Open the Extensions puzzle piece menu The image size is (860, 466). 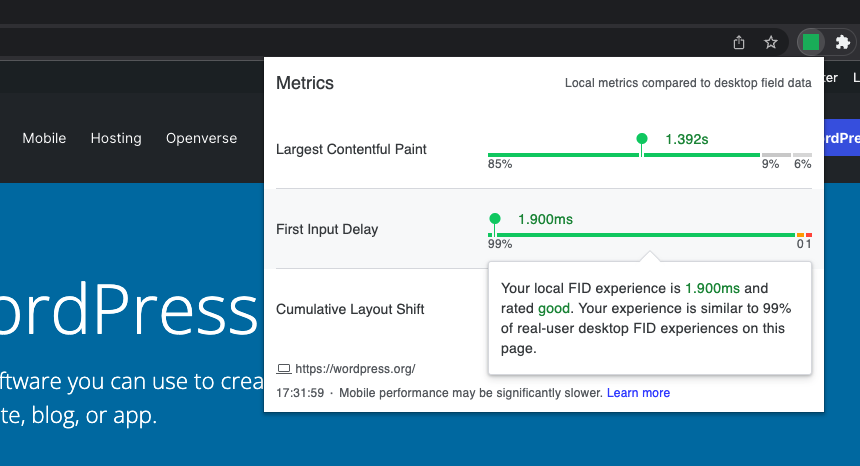[842, 42]
